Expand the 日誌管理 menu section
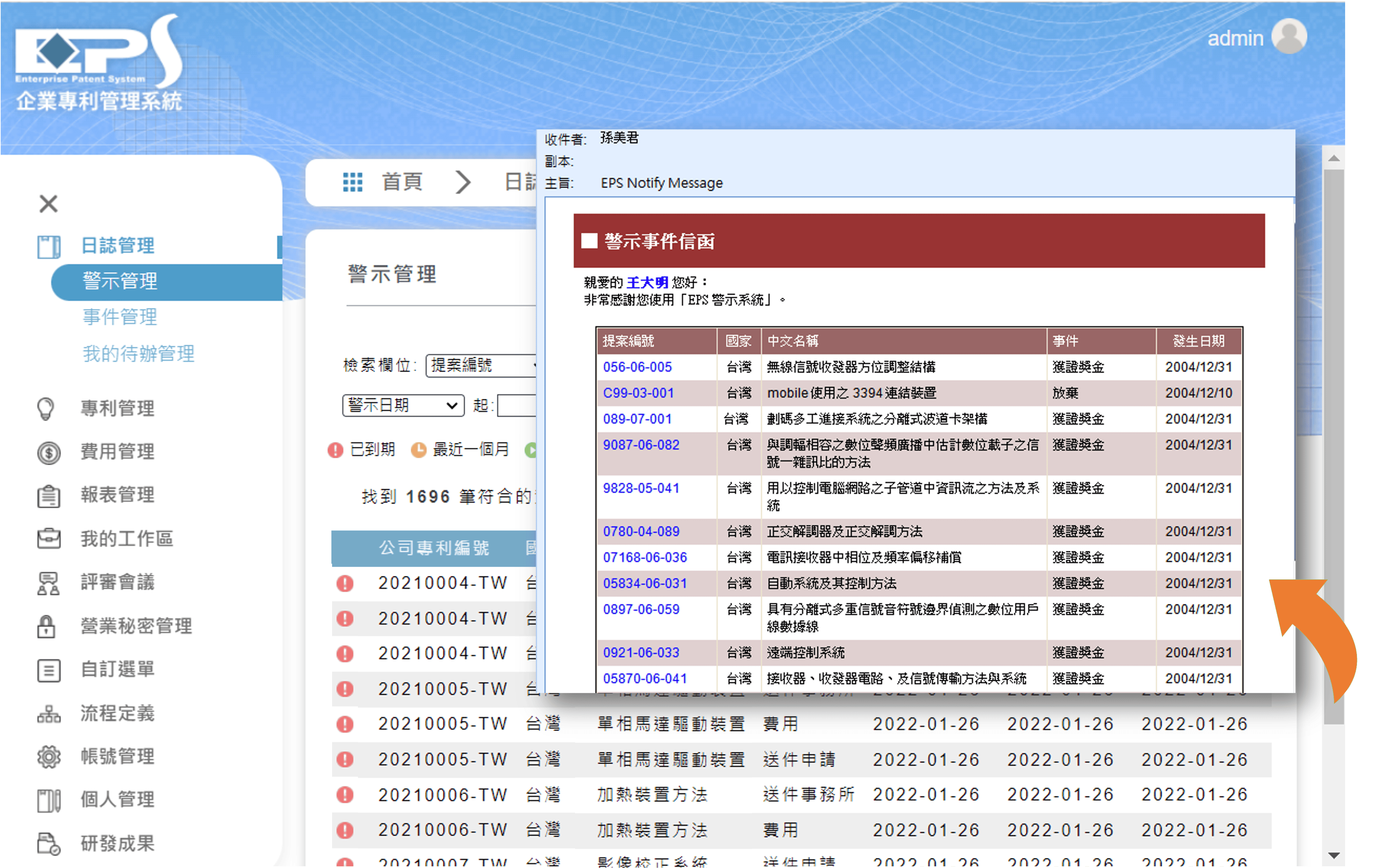1400x868 pixels. pyautogui.click(x=118, y=246)
